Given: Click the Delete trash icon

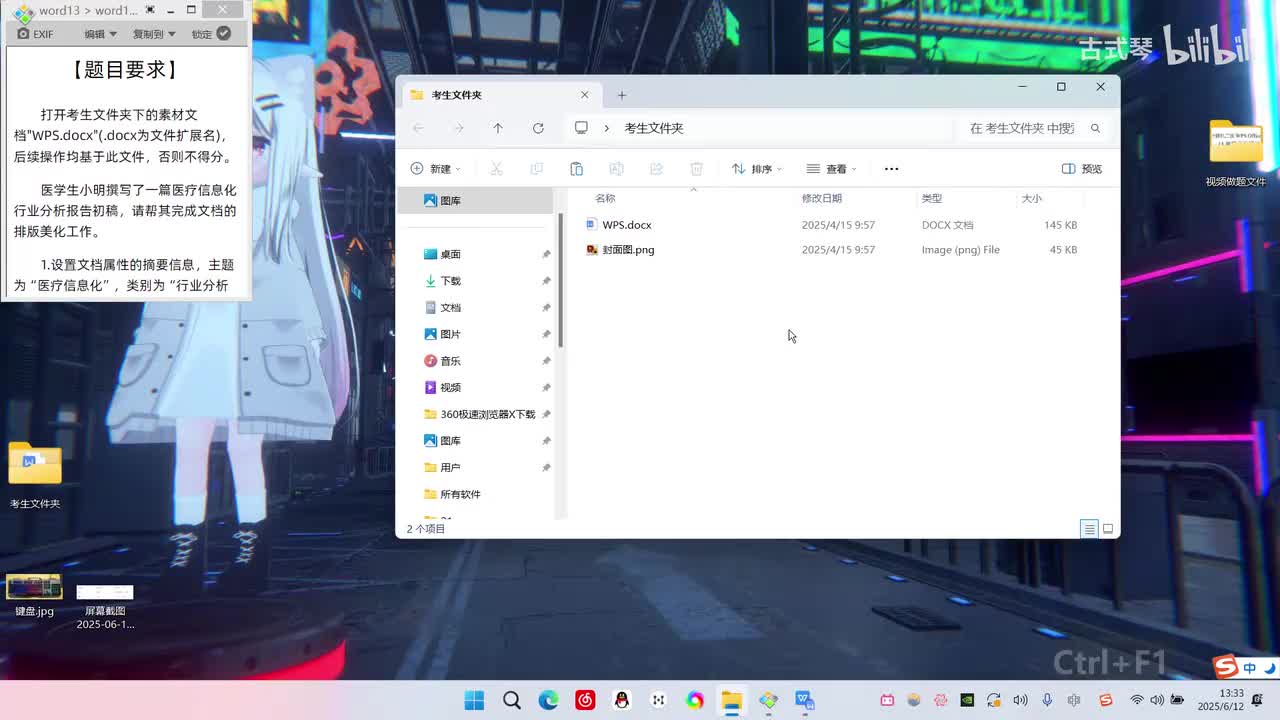Looking at the screenshot, I should point(696,169).
